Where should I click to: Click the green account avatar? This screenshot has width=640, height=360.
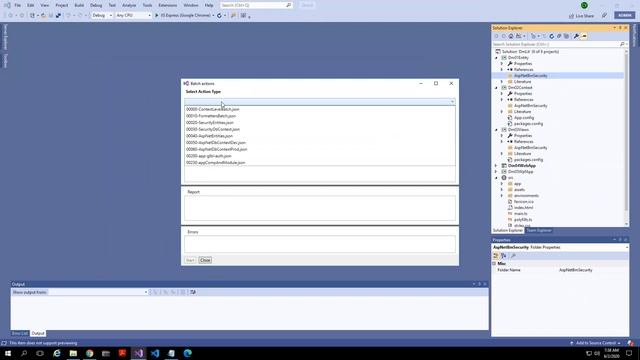(584, 5)
